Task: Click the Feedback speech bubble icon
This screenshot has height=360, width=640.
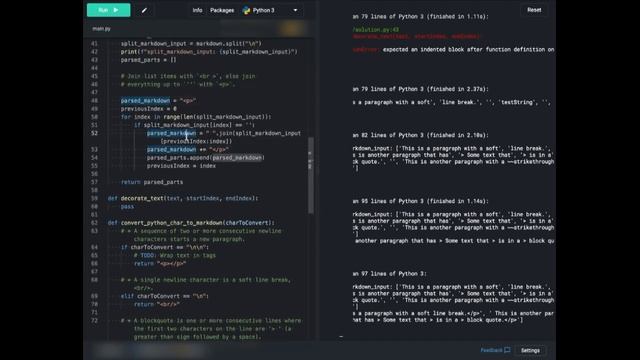Action: point(507,350)
